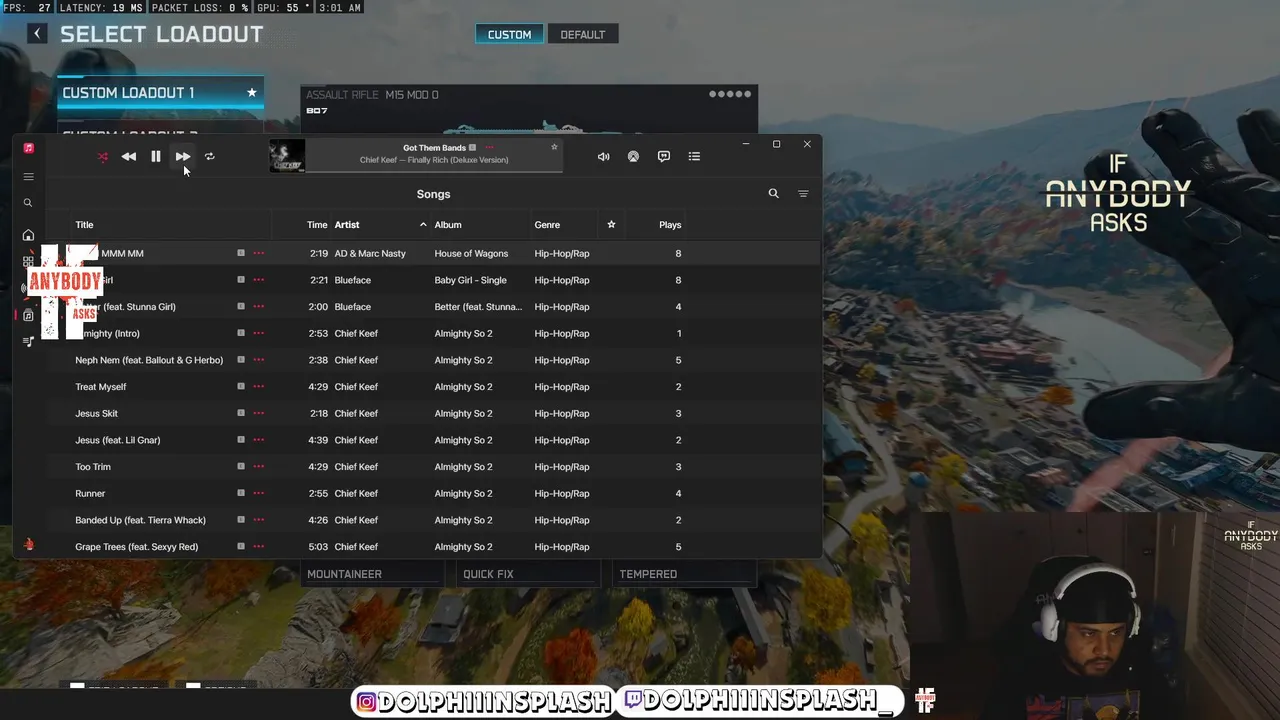
Task: Select Banded Up (feat. Tierra Whack)
Action: coord(140,520)
